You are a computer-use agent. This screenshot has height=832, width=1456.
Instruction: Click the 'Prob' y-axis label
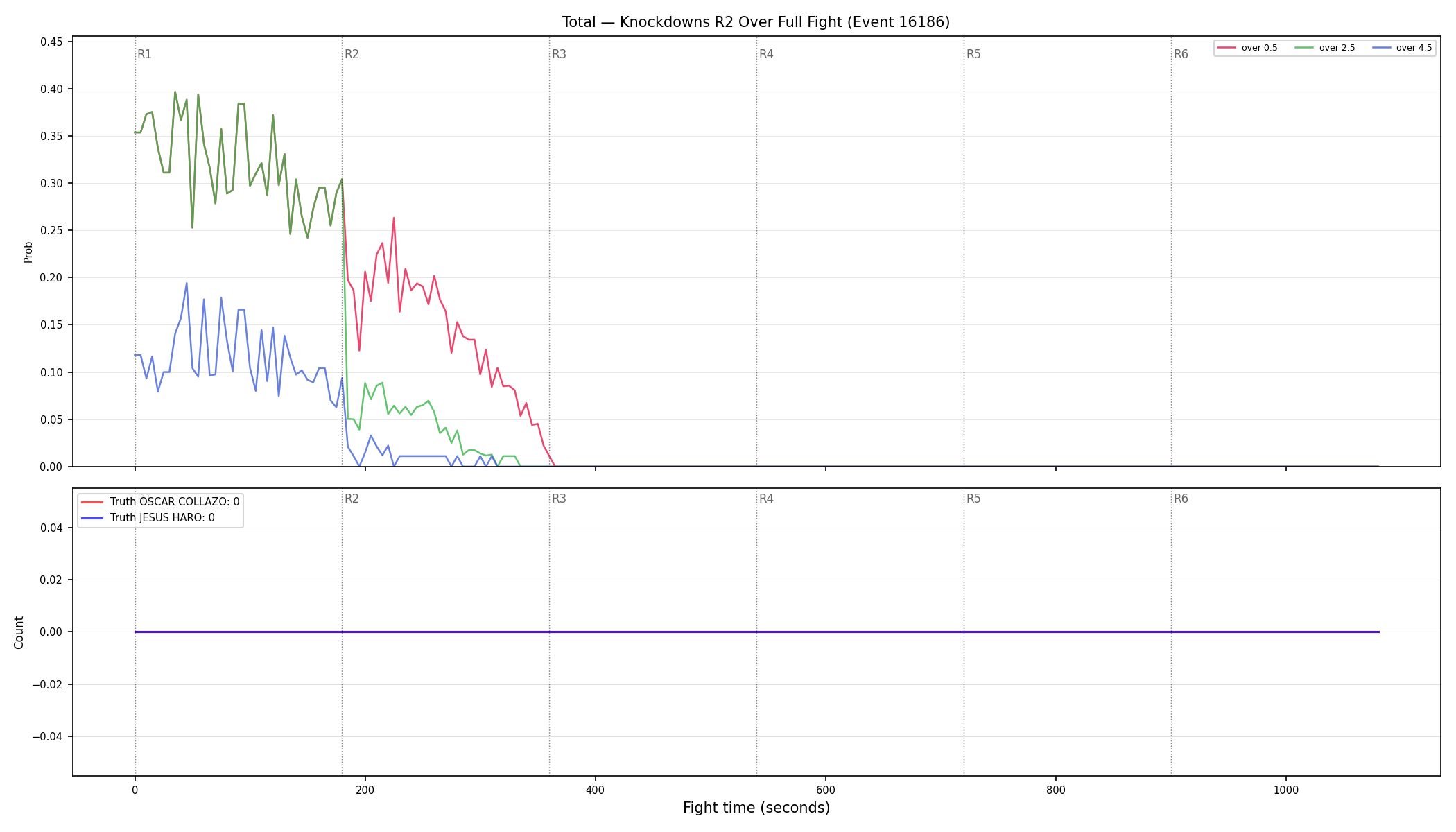(28, 252)
